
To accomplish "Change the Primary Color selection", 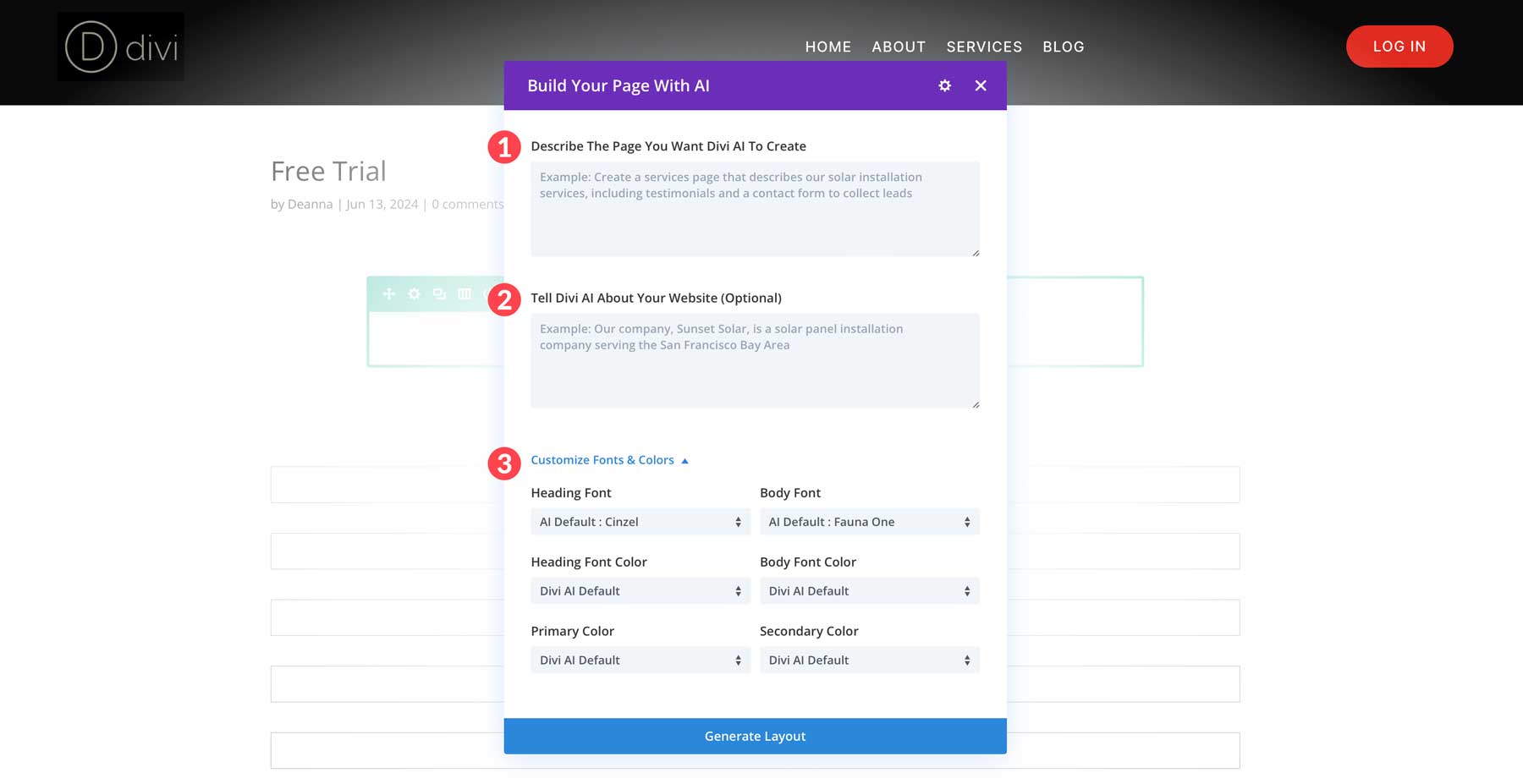I will tap(640, 660).
